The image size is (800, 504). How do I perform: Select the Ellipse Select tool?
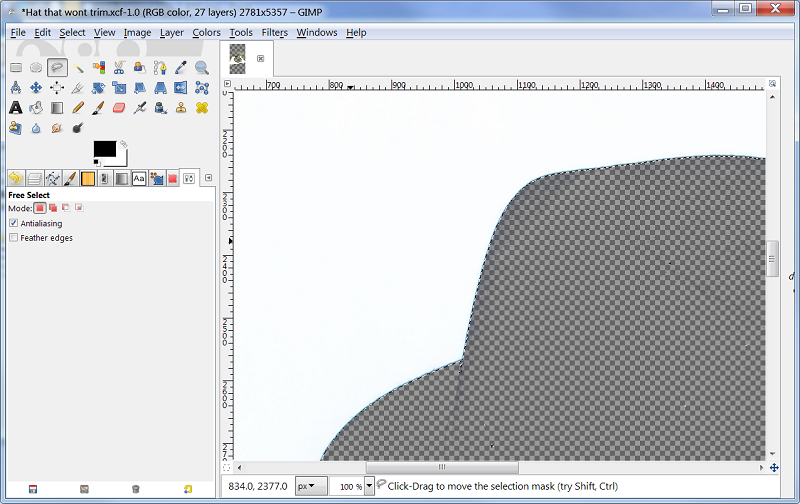coord(36,67)
